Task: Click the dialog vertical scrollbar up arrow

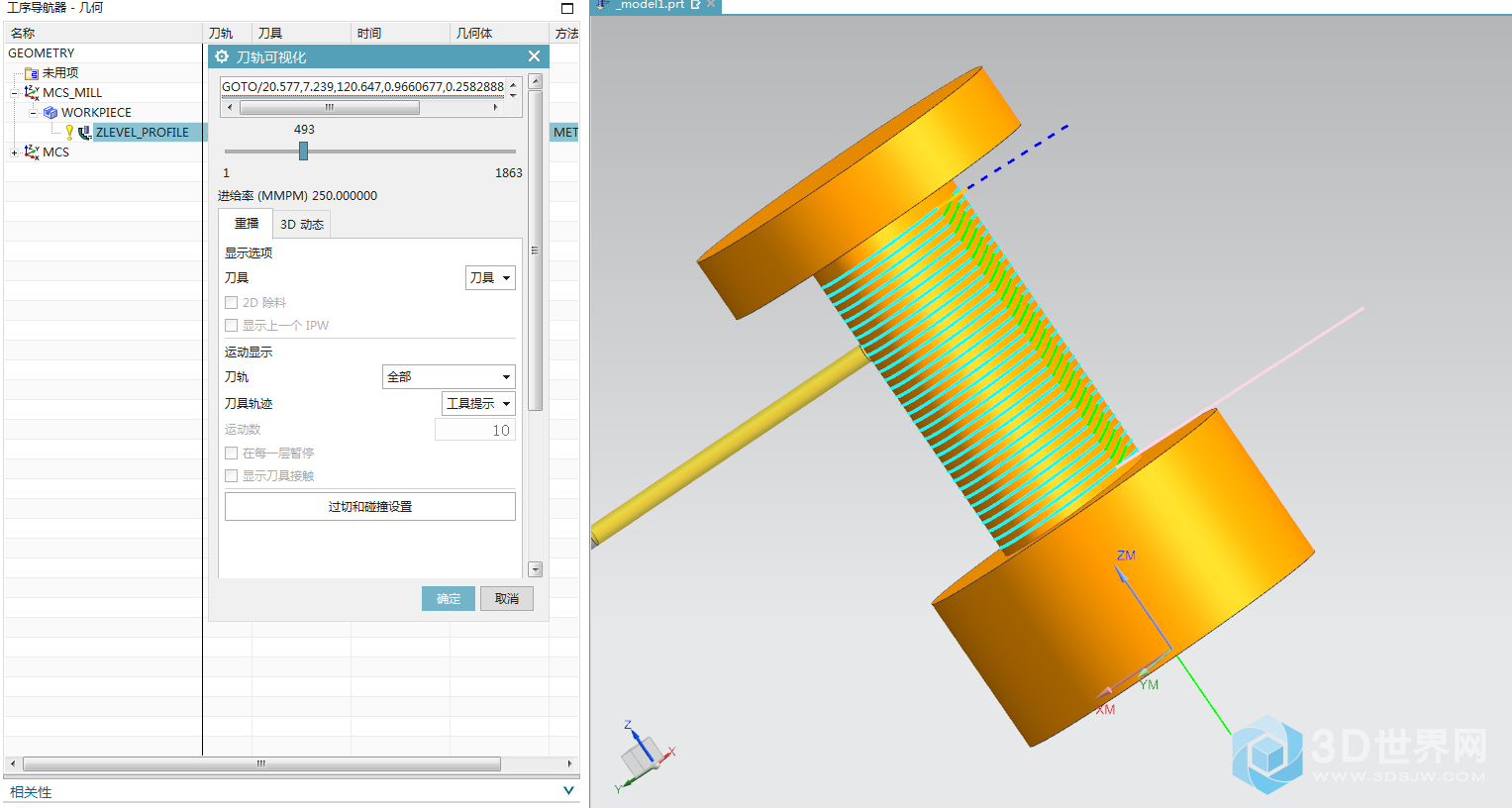Action: coord(536,82)
